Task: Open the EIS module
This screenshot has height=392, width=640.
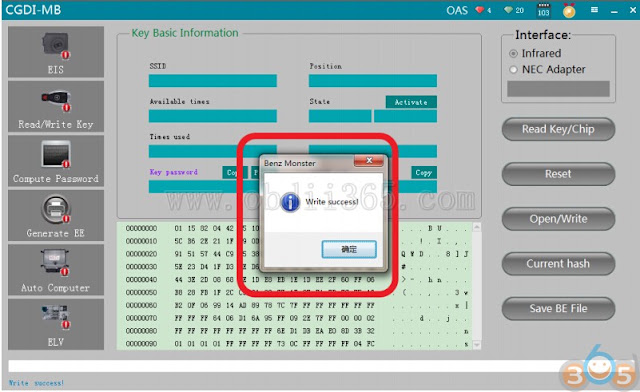Action: [56, 52]
